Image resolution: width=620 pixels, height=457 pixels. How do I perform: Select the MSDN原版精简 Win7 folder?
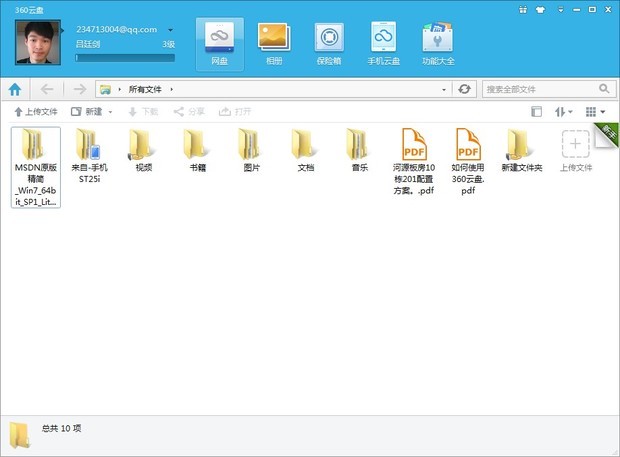pos(36,167)
